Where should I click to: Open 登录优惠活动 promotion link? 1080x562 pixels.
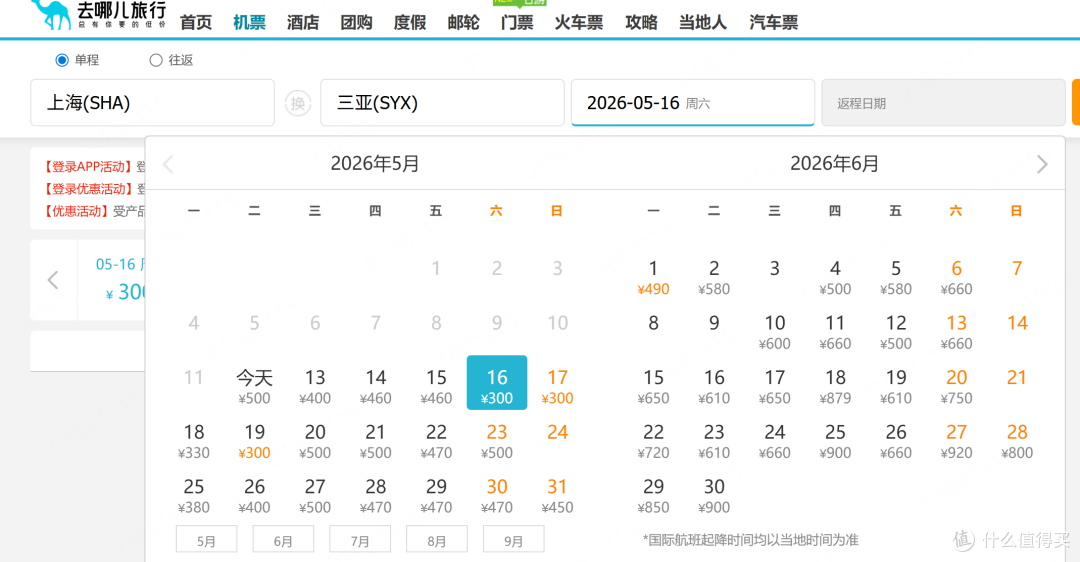pos(88,189)
